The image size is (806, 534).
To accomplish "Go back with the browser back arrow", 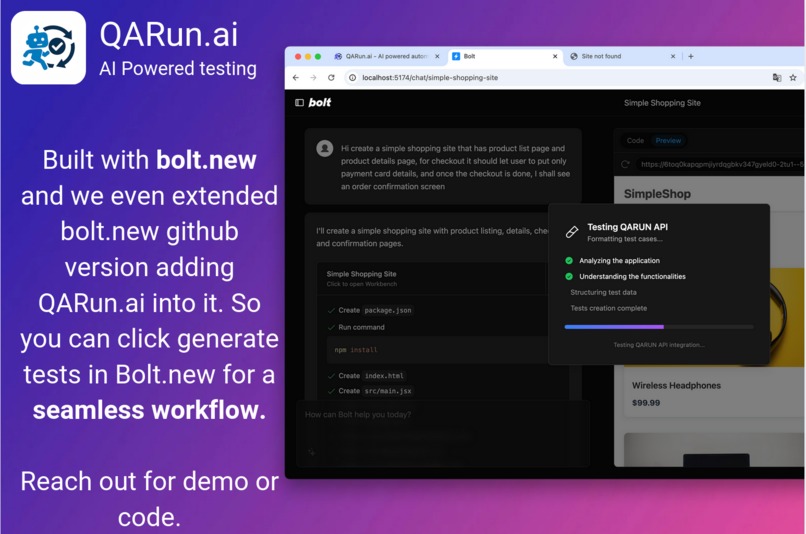I will (296, 78).
